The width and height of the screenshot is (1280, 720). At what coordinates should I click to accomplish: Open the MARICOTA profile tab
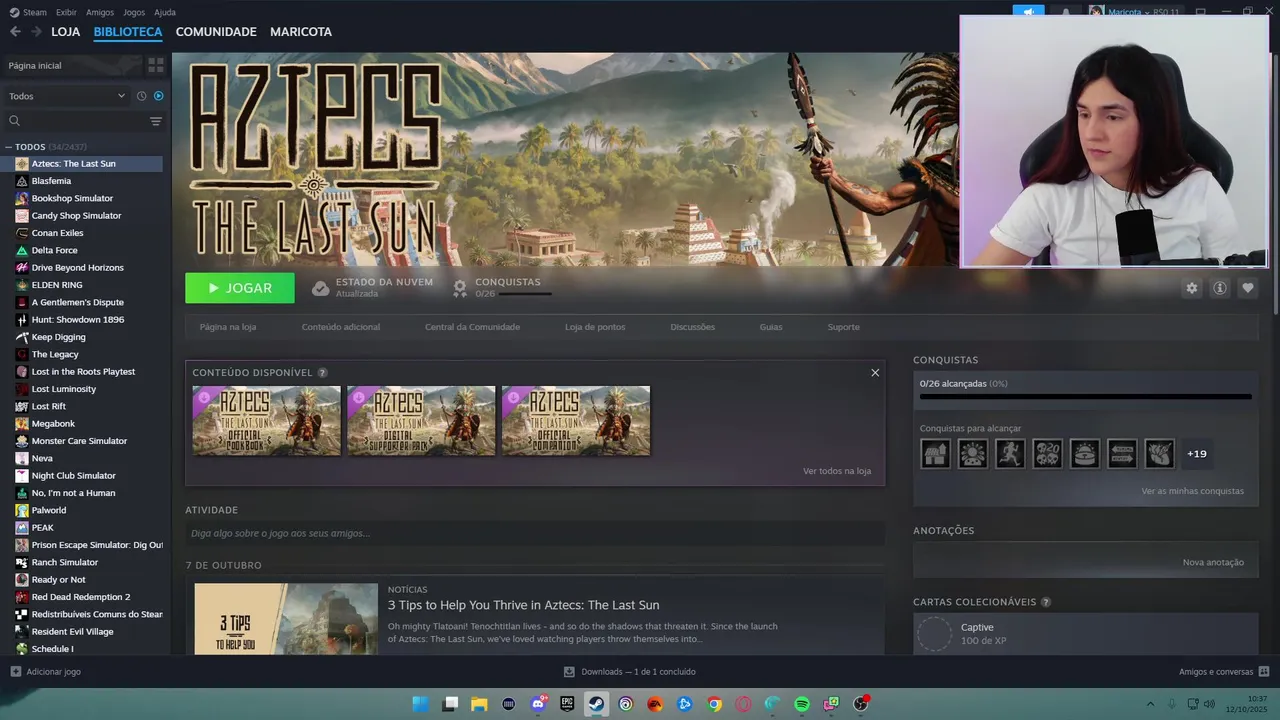click(301, 32)
